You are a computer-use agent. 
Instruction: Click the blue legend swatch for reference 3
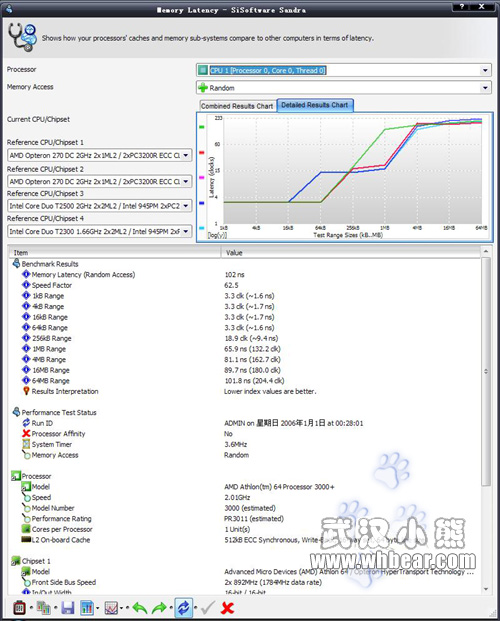coord(202,203)
